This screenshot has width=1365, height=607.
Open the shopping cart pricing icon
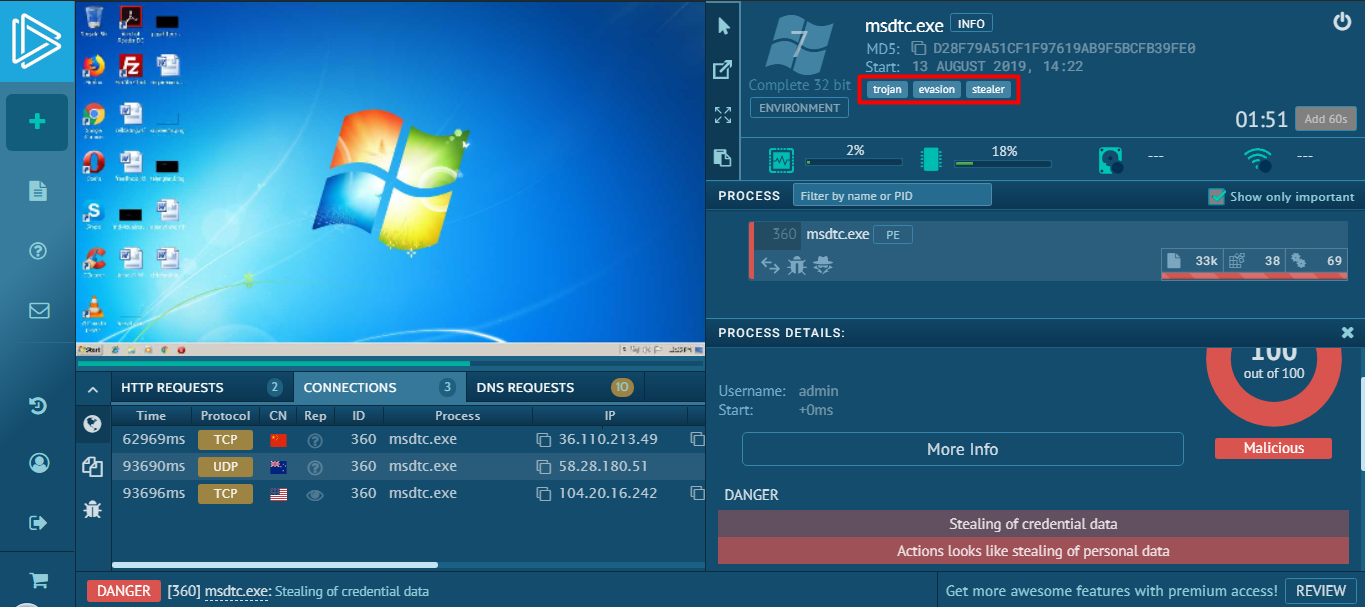click(39, 580)
